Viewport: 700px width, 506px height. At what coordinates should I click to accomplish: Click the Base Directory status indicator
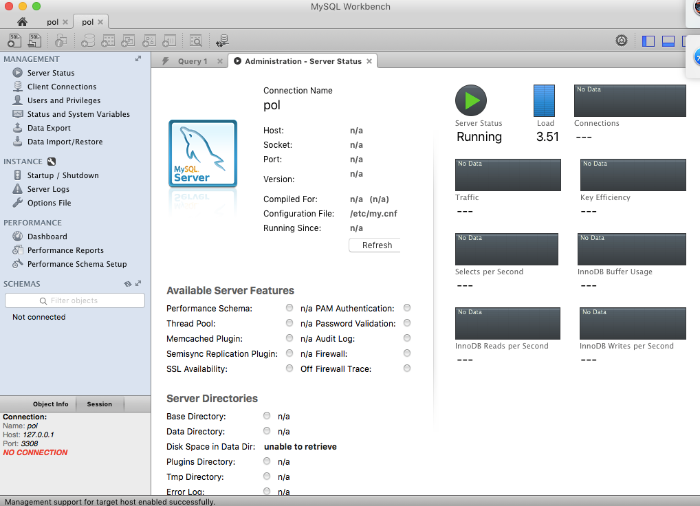(267, 416)
